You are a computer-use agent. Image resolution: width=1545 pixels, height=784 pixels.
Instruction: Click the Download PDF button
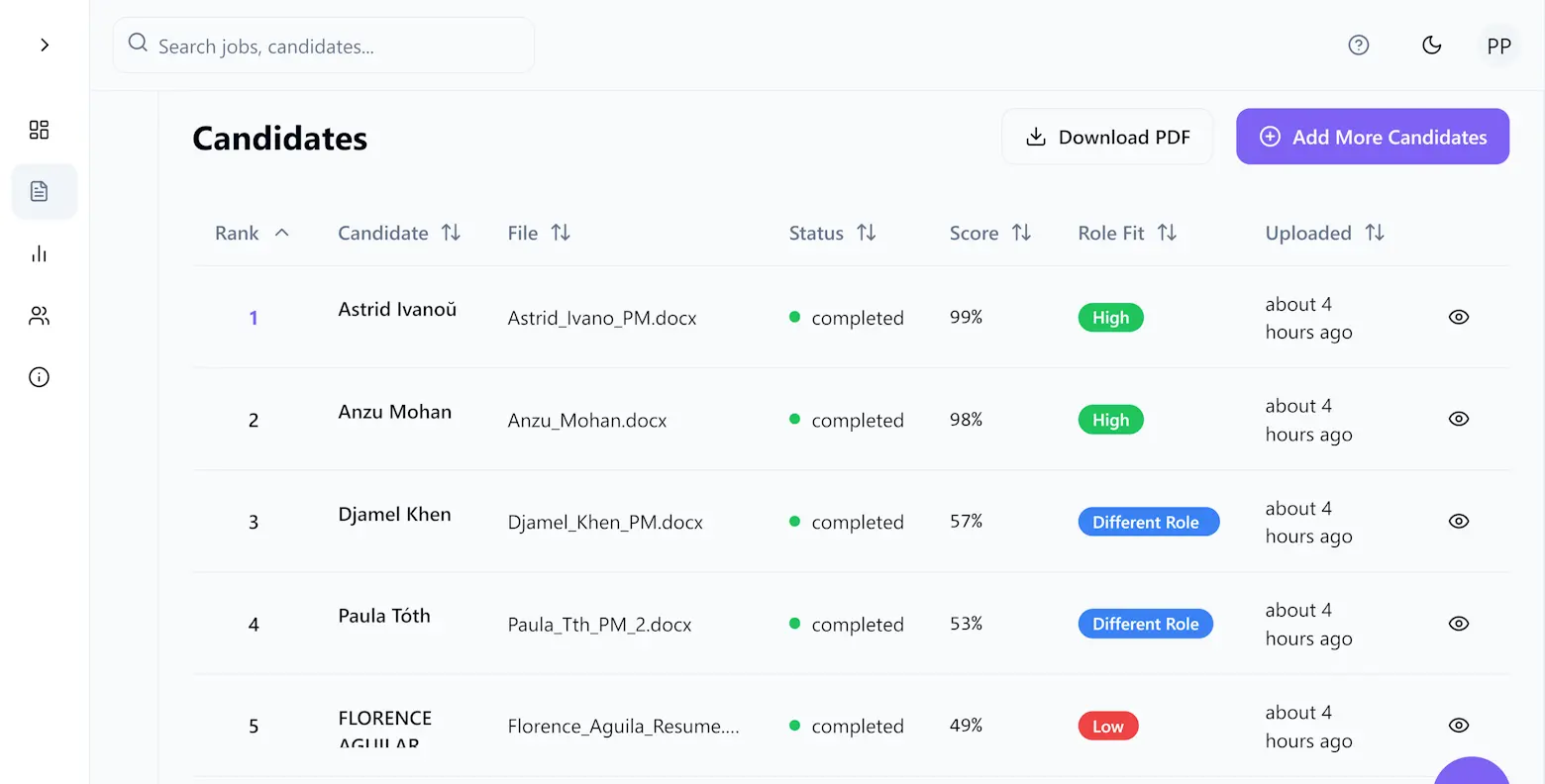tap(1107, 137)
